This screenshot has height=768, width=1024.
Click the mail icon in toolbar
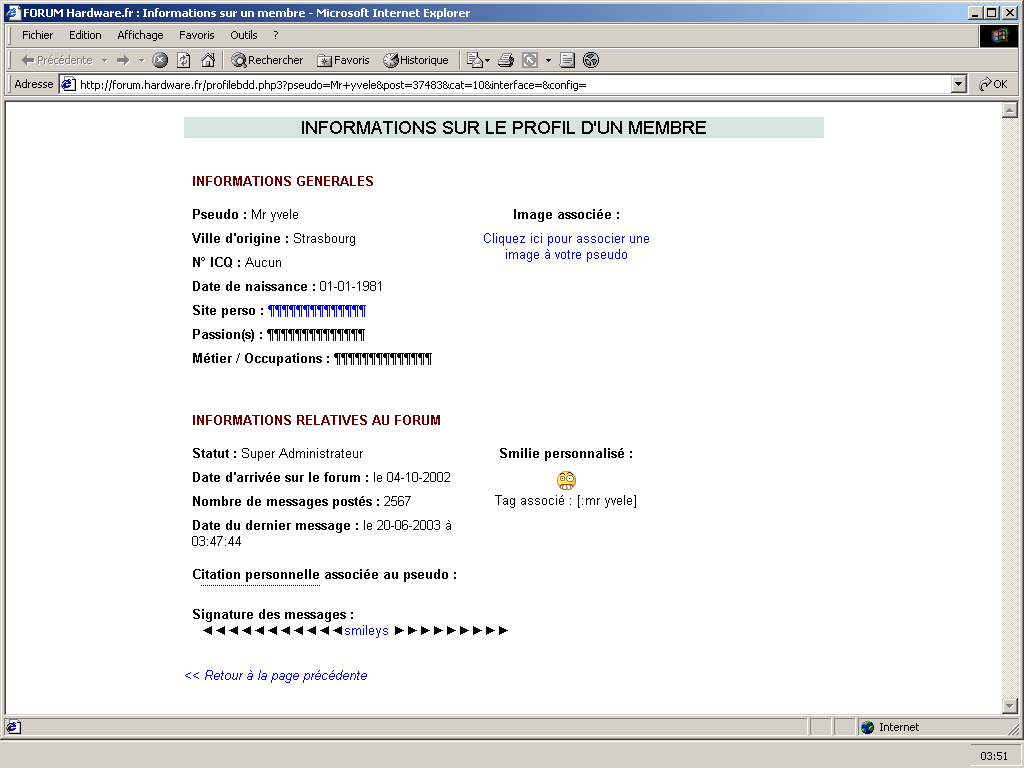point(475,60)
